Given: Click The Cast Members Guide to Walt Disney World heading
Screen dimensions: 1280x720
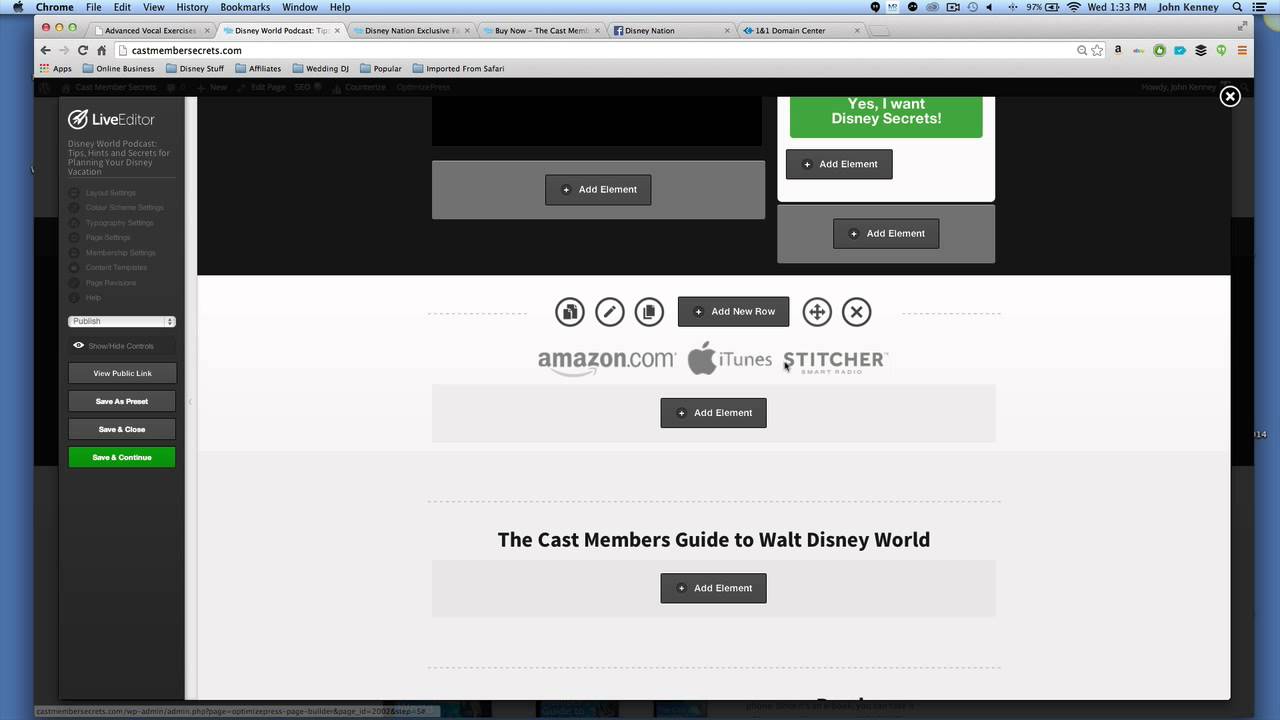Looking at the screenshot, I should (714, 540).
